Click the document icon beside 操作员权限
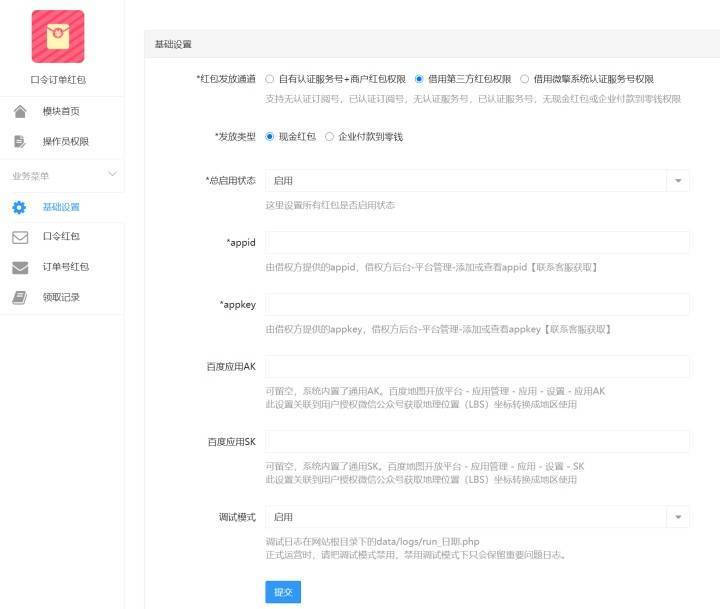The width and height of the screenshot is (720, 609). pyautogui.click(x=20, y=141)
